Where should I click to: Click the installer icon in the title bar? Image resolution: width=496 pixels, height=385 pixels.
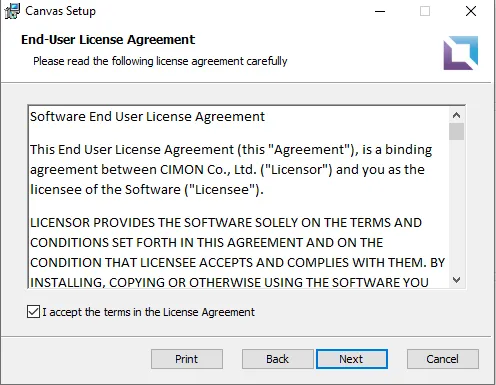point(12,11)
